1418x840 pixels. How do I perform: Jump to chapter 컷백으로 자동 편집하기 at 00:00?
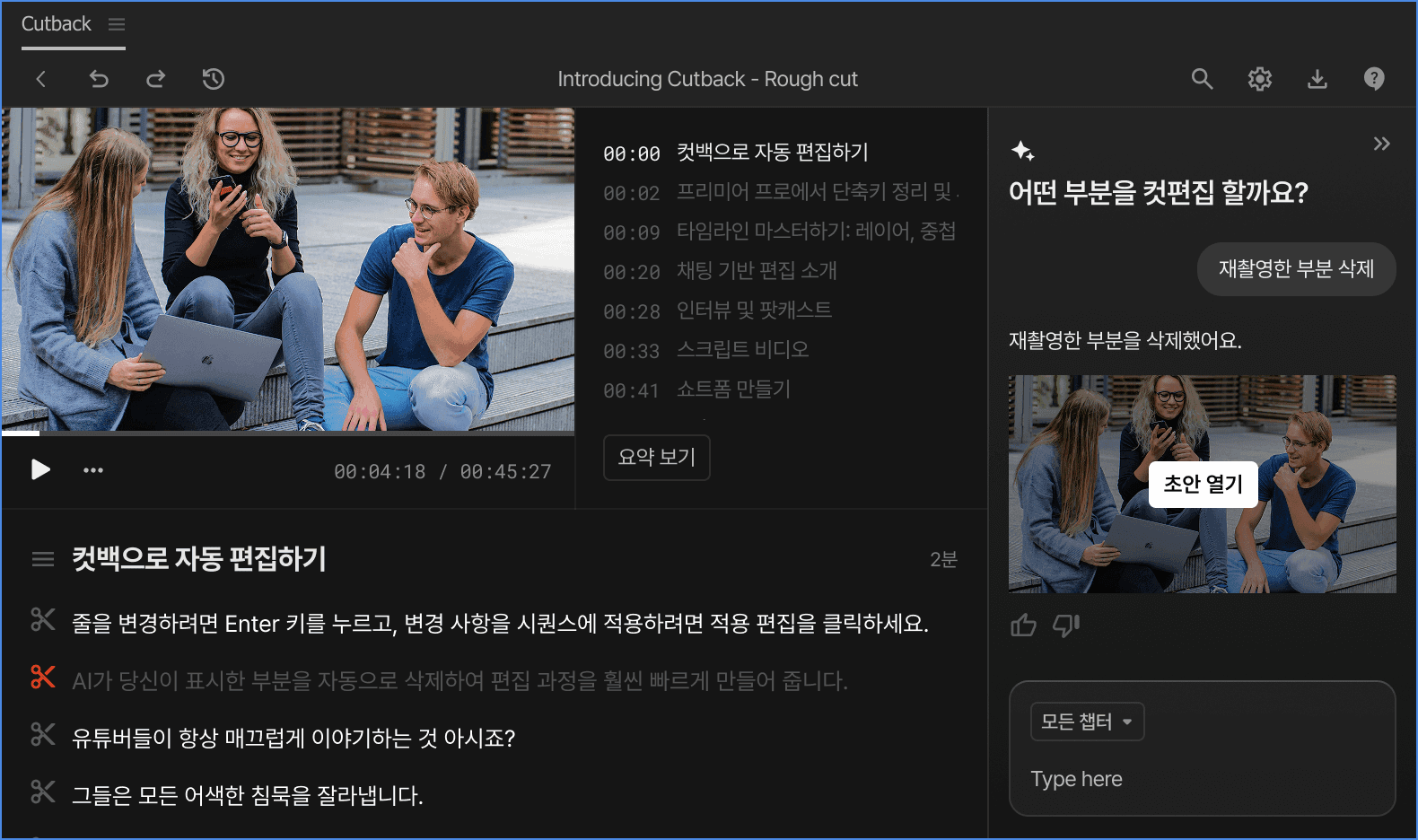[736, 153]
